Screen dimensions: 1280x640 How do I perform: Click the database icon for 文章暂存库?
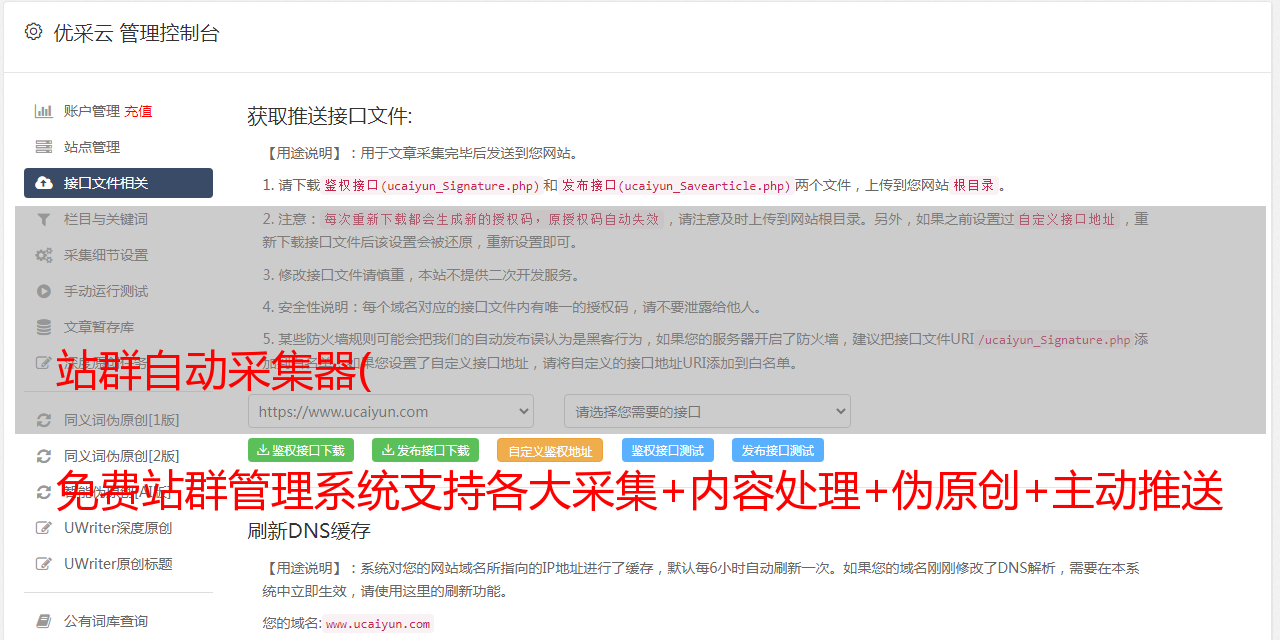click(44, 327)
